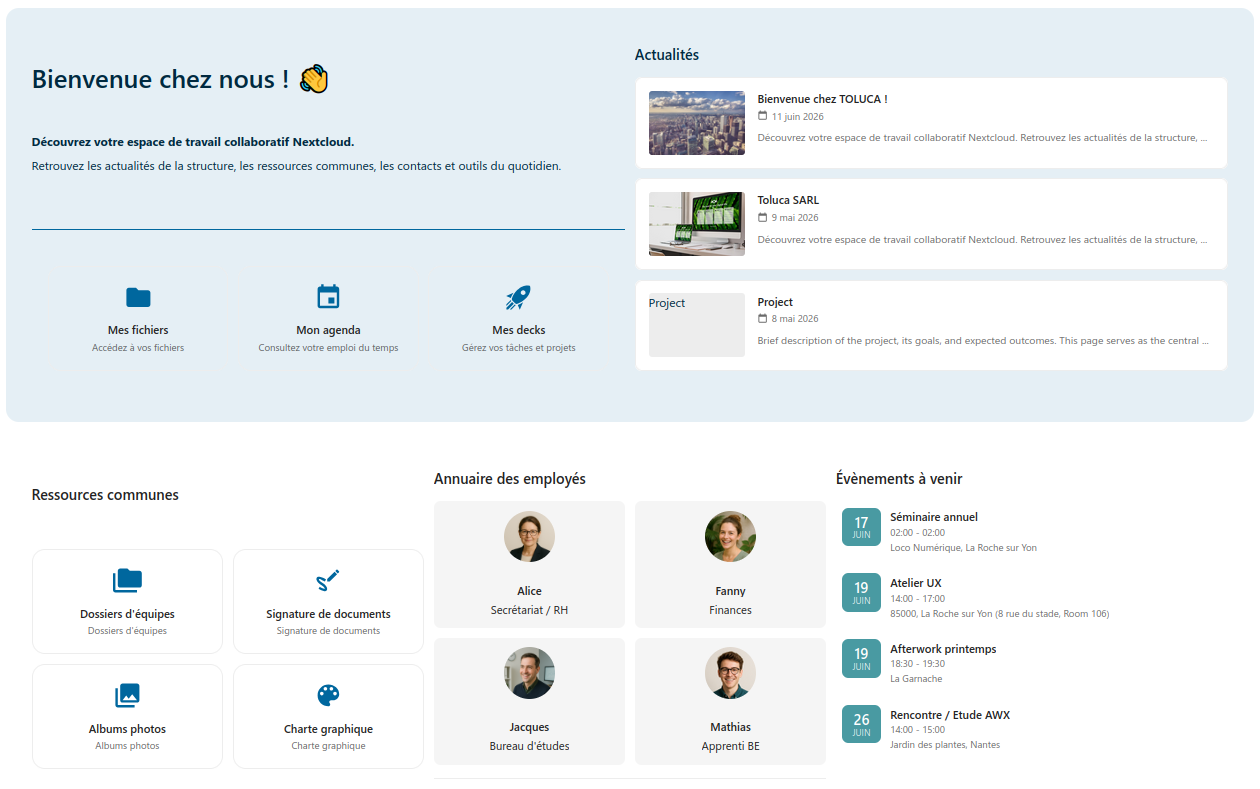Click the Project news article title
1260x789 pixels.
tap(775, 302)
